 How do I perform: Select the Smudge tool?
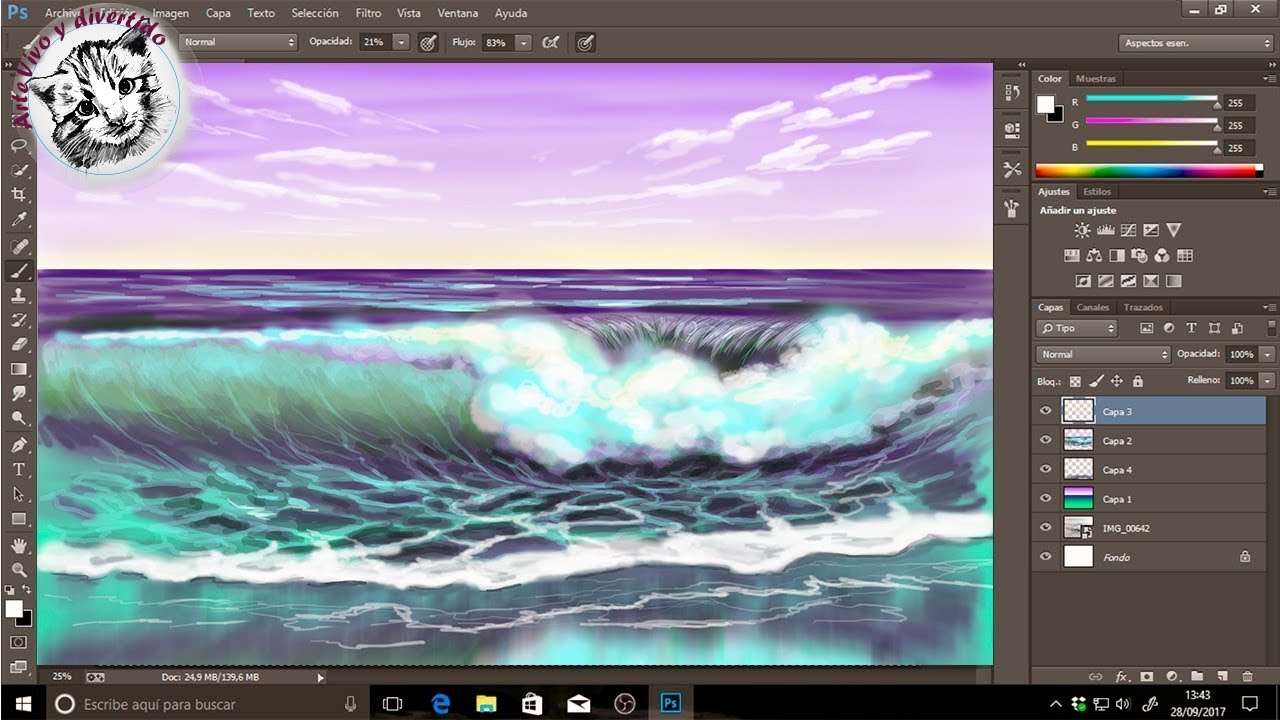18,394
